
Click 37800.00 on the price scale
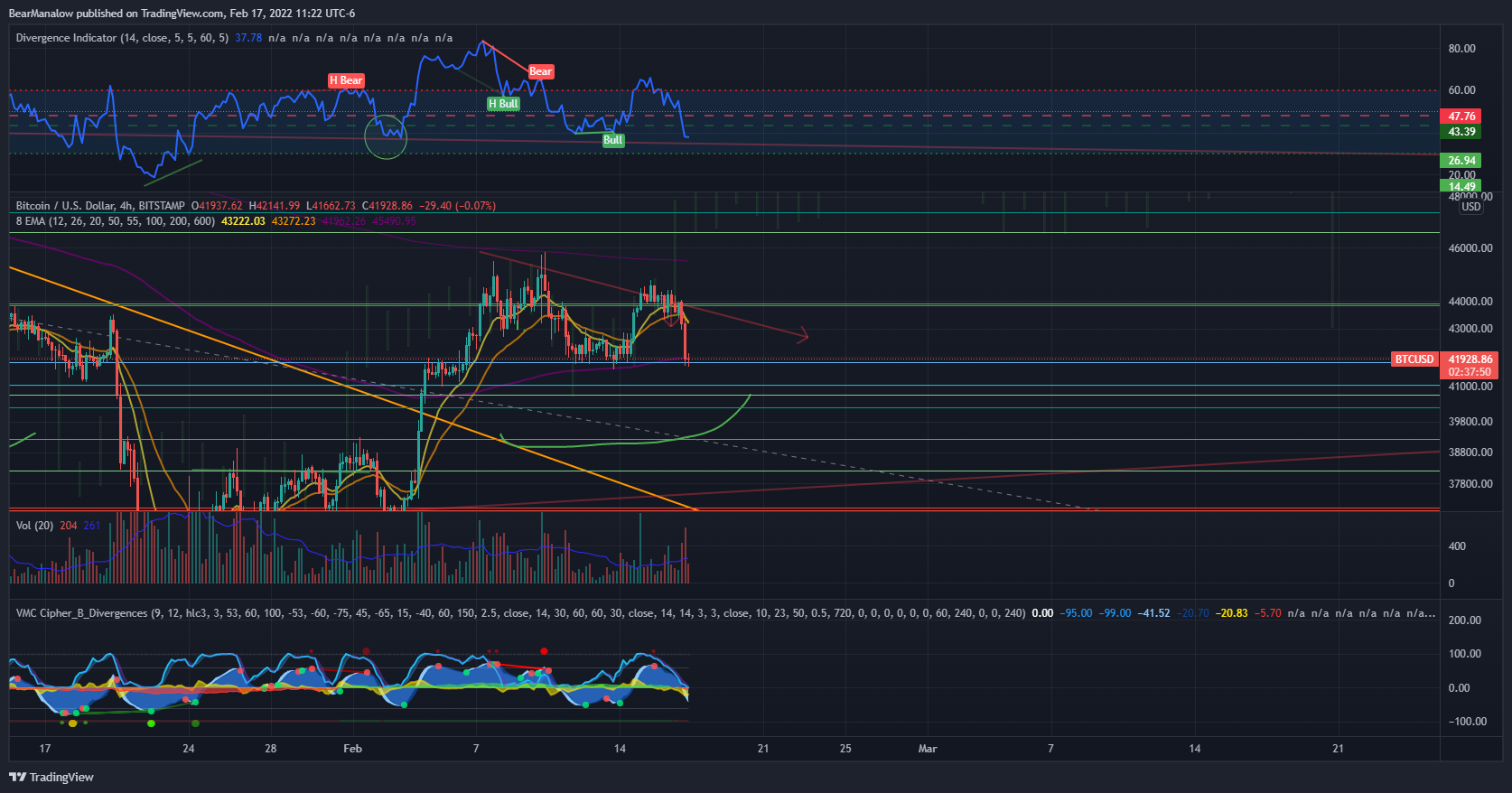click(x=1470, y=484)
